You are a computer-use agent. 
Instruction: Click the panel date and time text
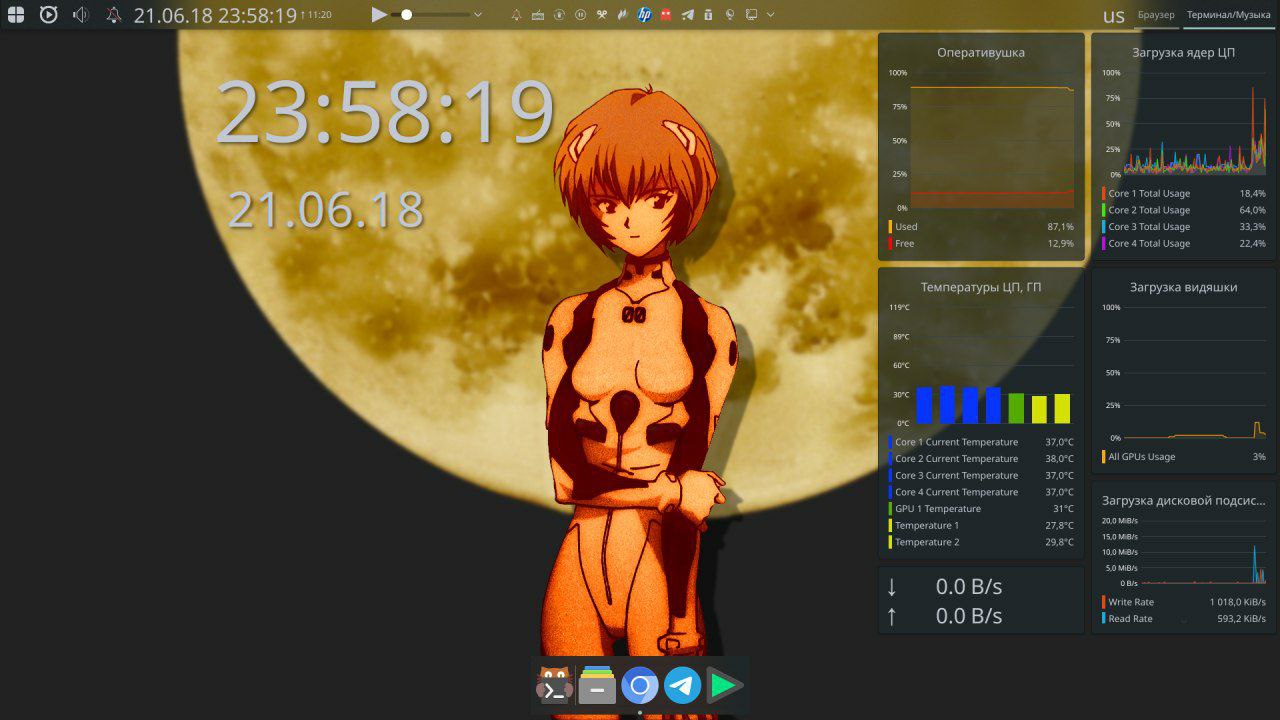[x=215, y=15]
